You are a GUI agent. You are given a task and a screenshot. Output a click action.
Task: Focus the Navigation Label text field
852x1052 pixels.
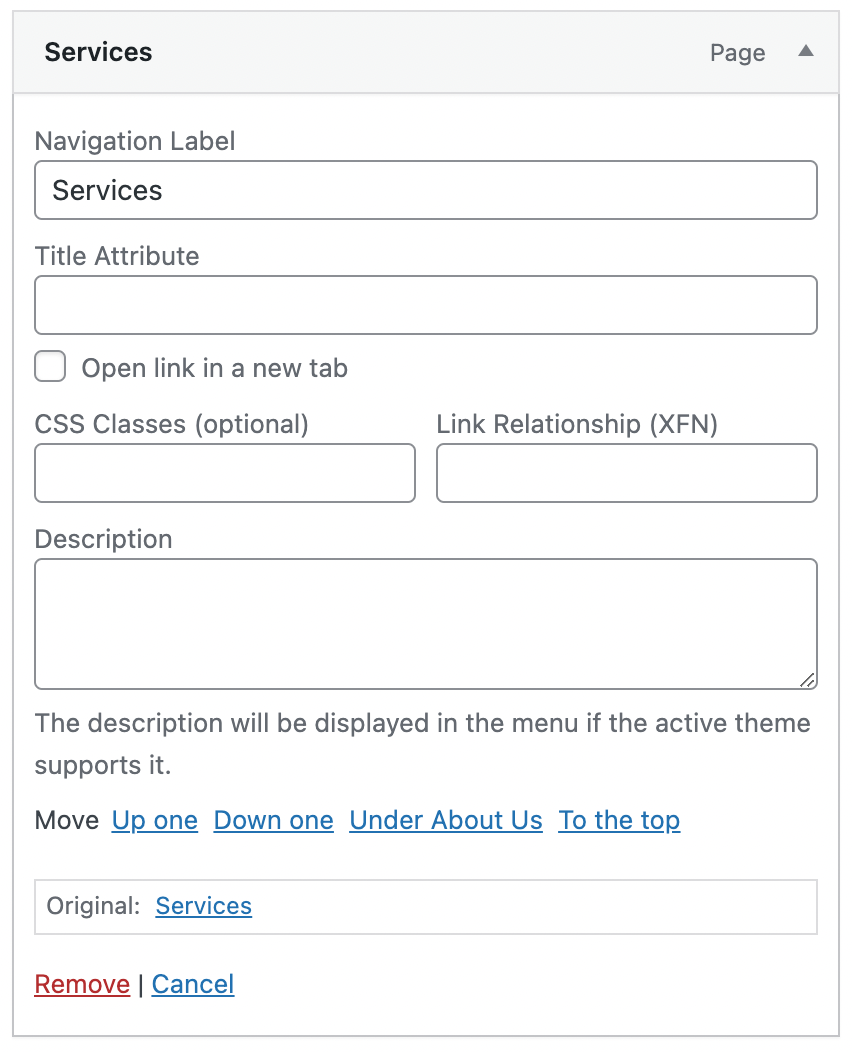point(425,190)
